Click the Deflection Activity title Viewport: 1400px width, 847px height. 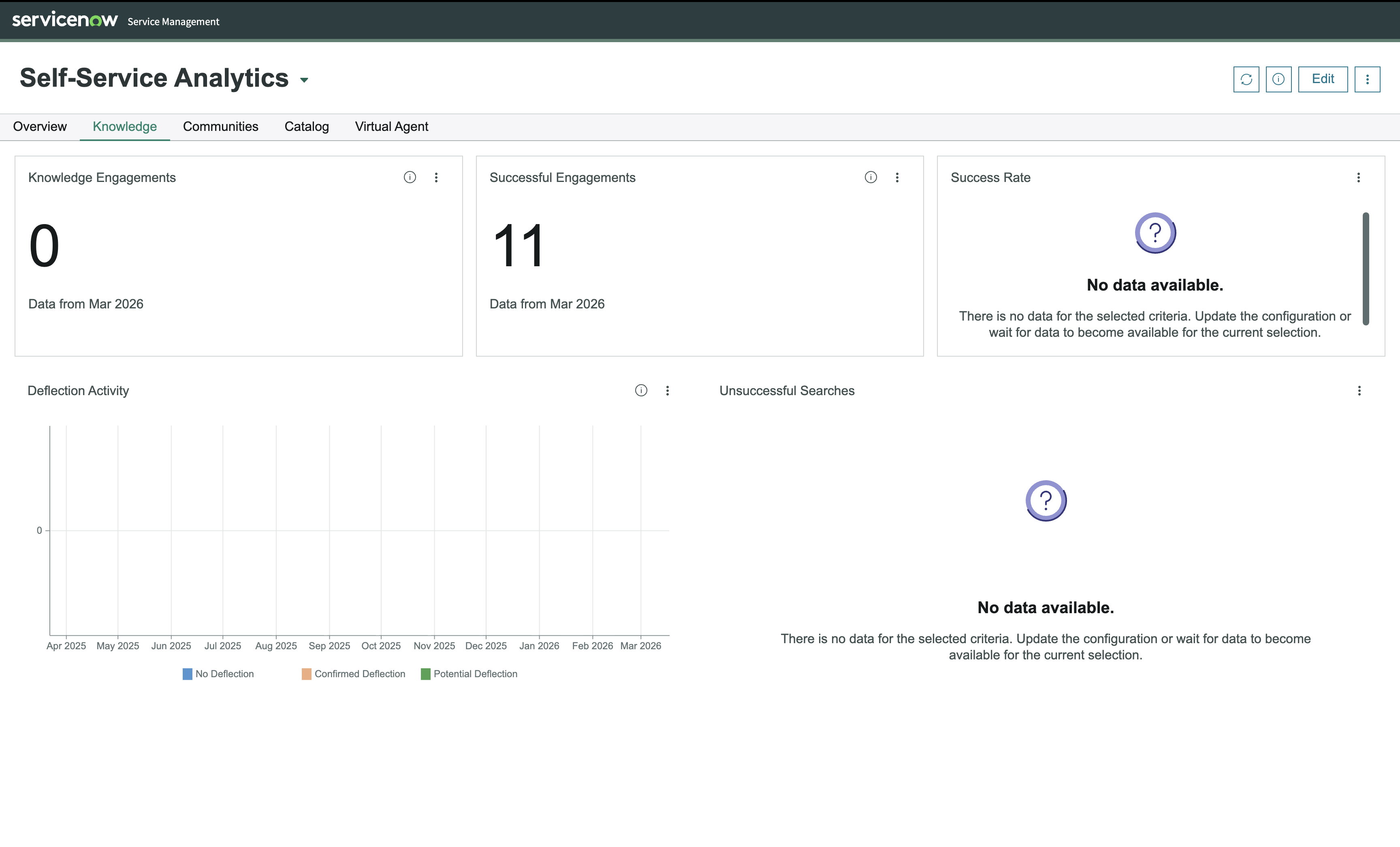(x=79, y=391)
